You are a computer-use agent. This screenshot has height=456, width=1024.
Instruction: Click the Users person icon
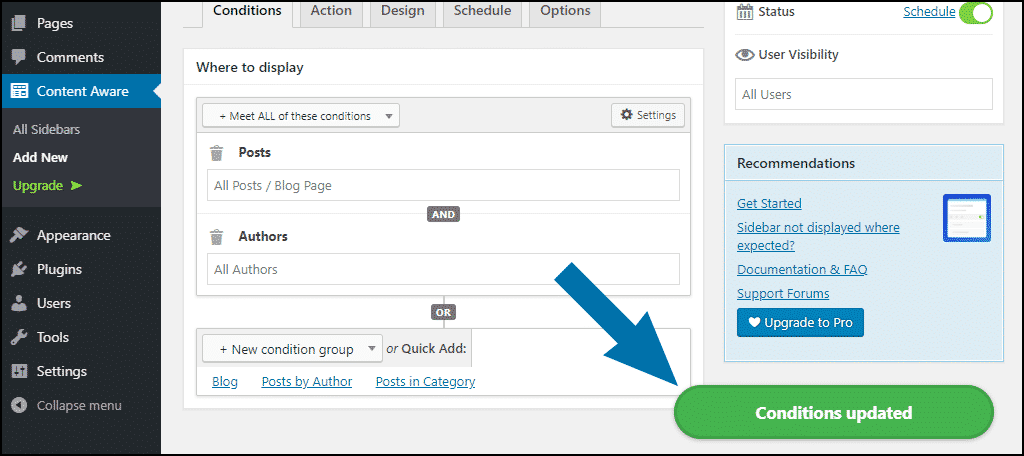click(20, 303)
